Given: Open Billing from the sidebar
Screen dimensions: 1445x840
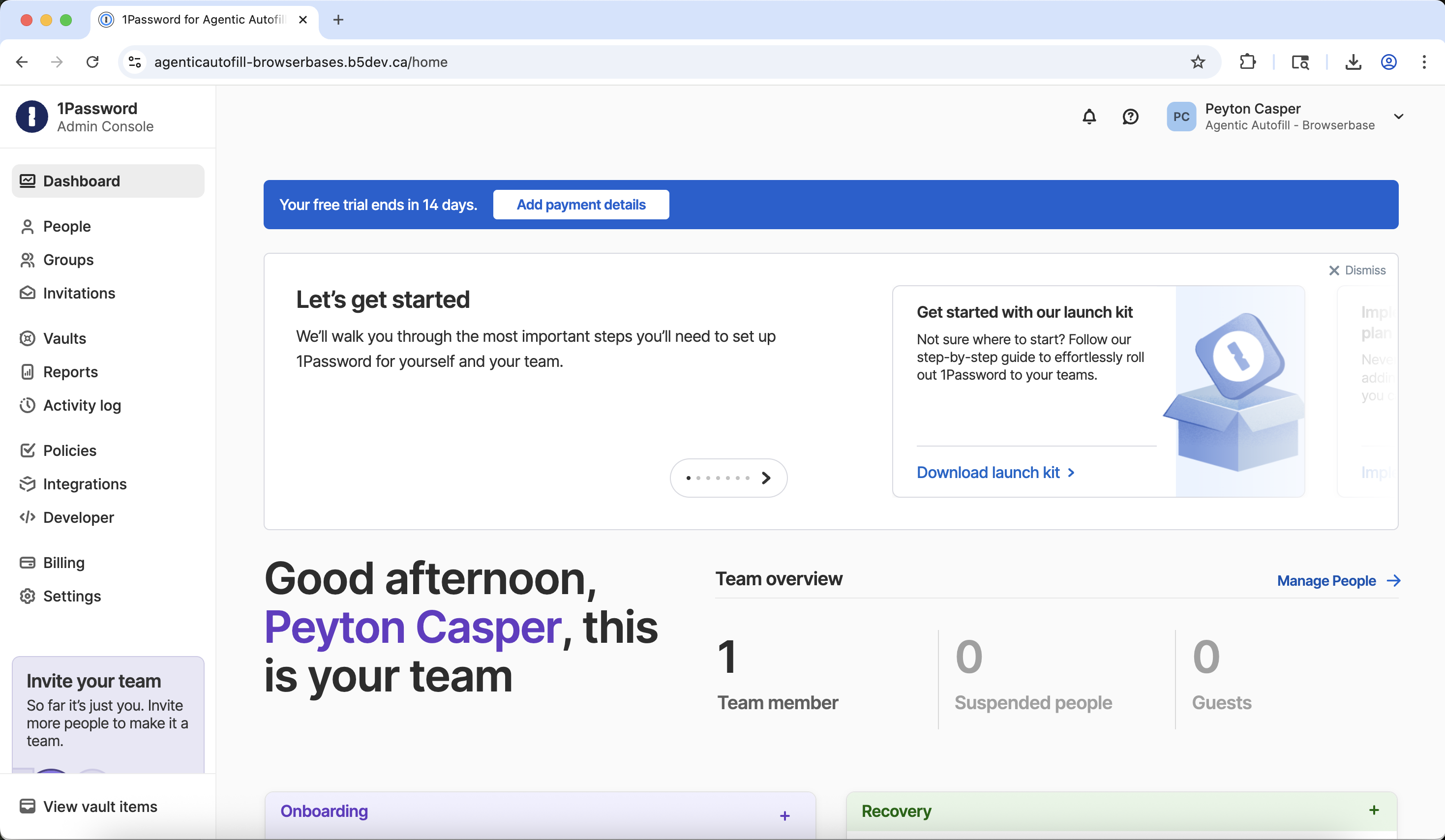Looking at the screenshot, I should point(63,563).
